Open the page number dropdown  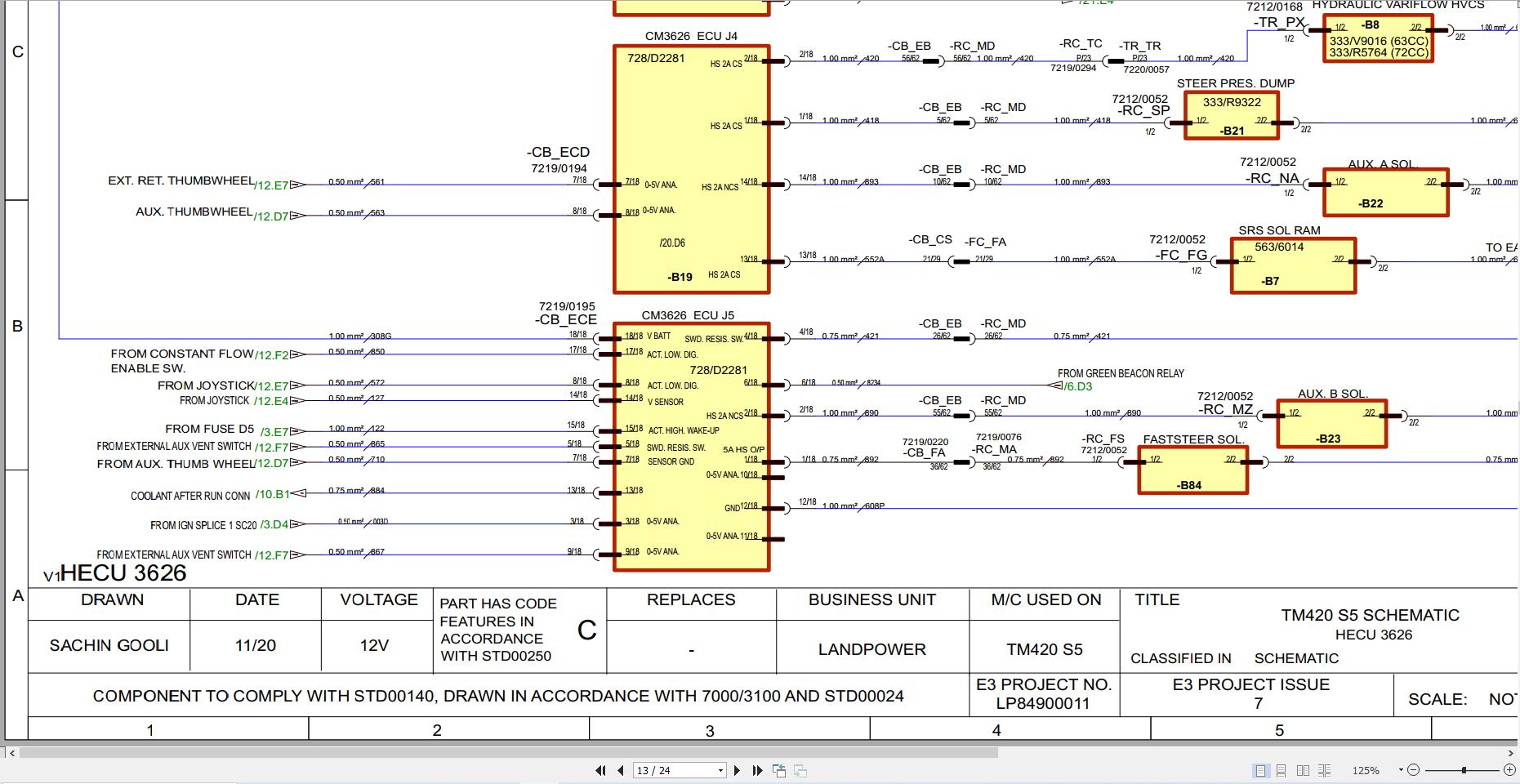pyautogui.click(x=720, y=770)
